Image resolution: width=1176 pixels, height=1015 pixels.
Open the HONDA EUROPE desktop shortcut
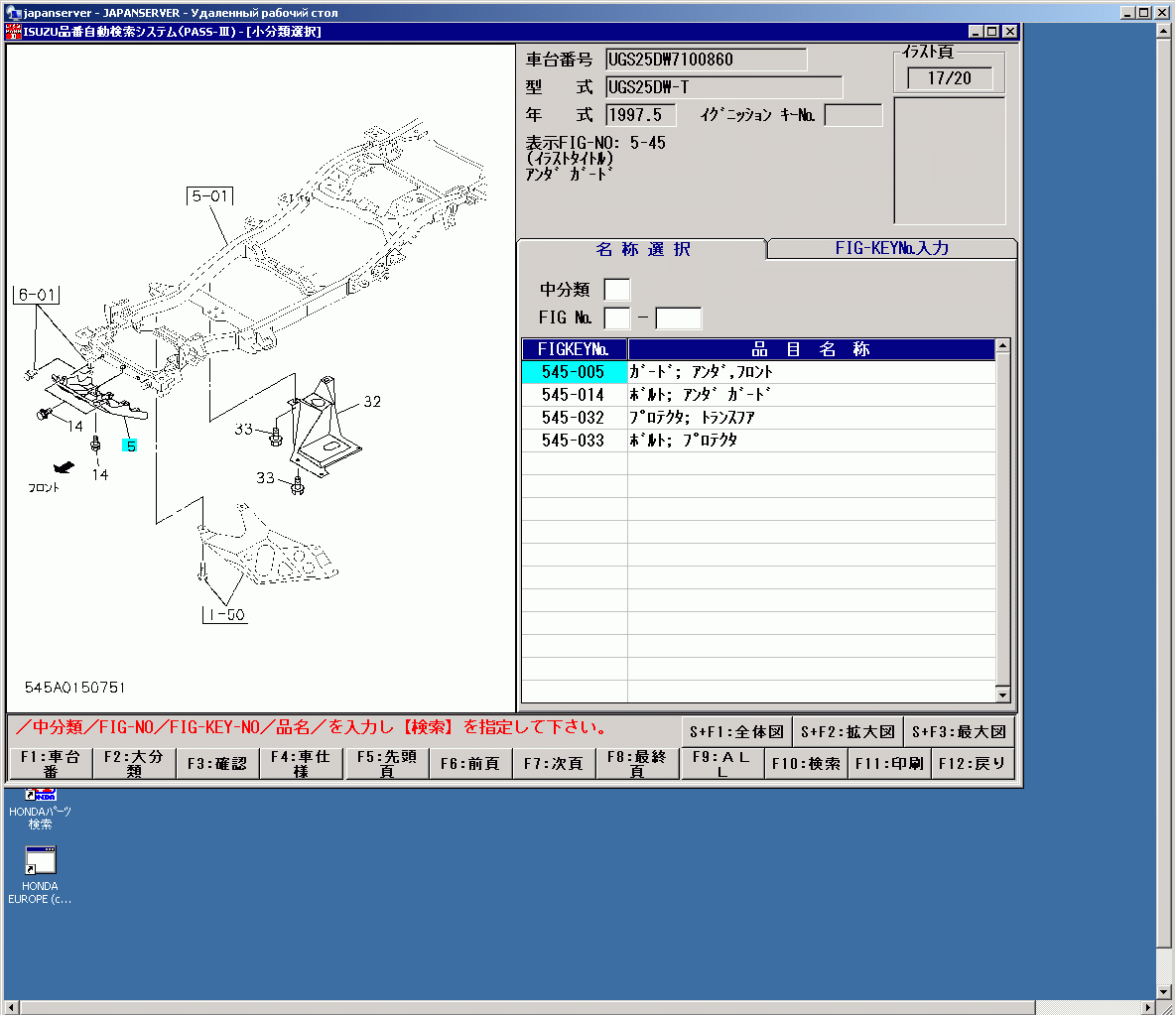point(41,875)
